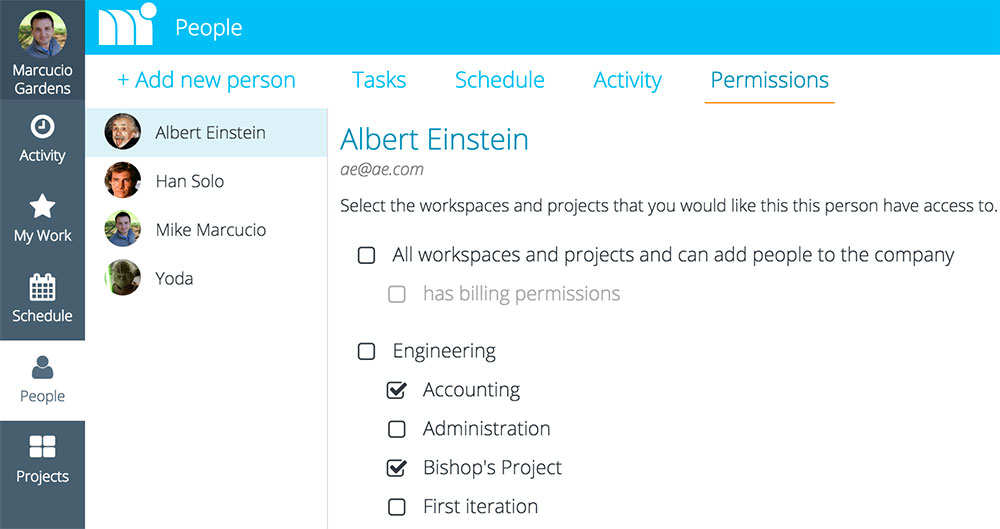Click Albert Einstein's avatar photo
This screenshot has height=529, width=1000.
point(122,132)
